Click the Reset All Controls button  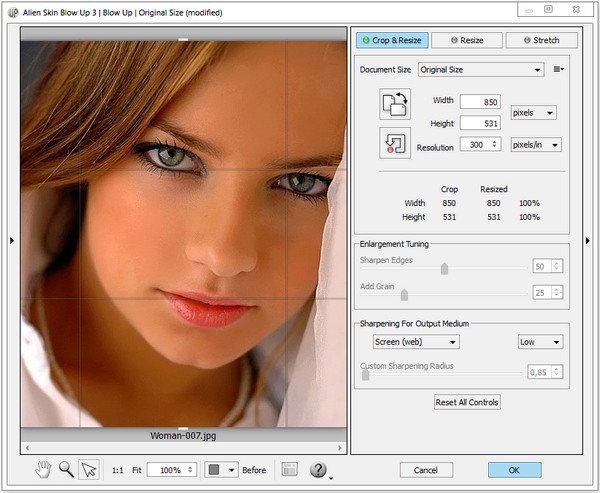point(466,402)
